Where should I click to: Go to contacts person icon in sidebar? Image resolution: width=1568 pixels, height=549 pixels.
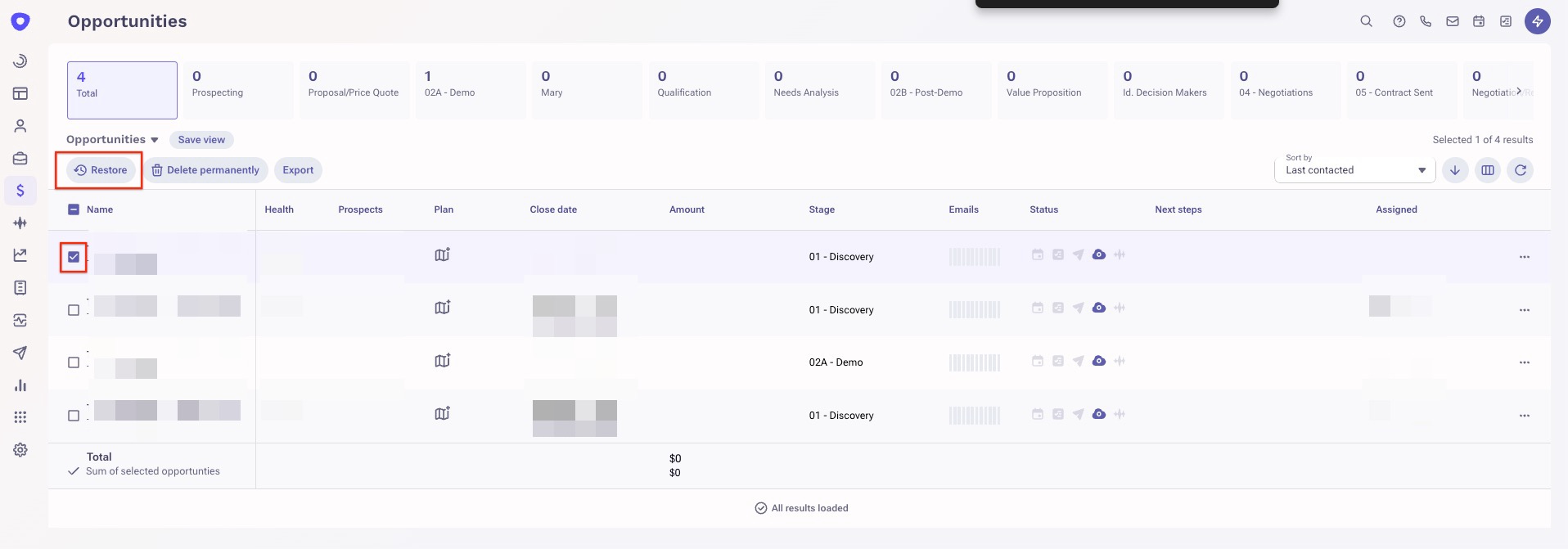point(20,126)
